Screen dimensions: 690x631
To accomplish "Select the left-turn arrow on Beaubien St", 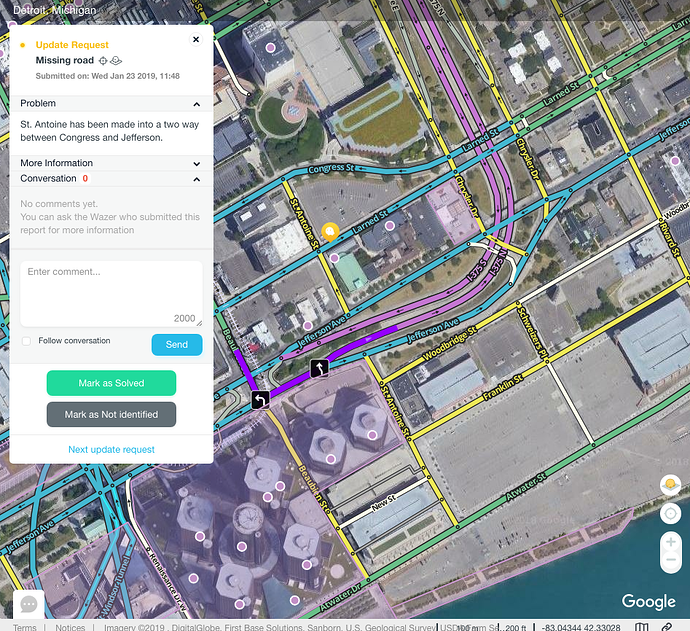I will tap(260, 400).
